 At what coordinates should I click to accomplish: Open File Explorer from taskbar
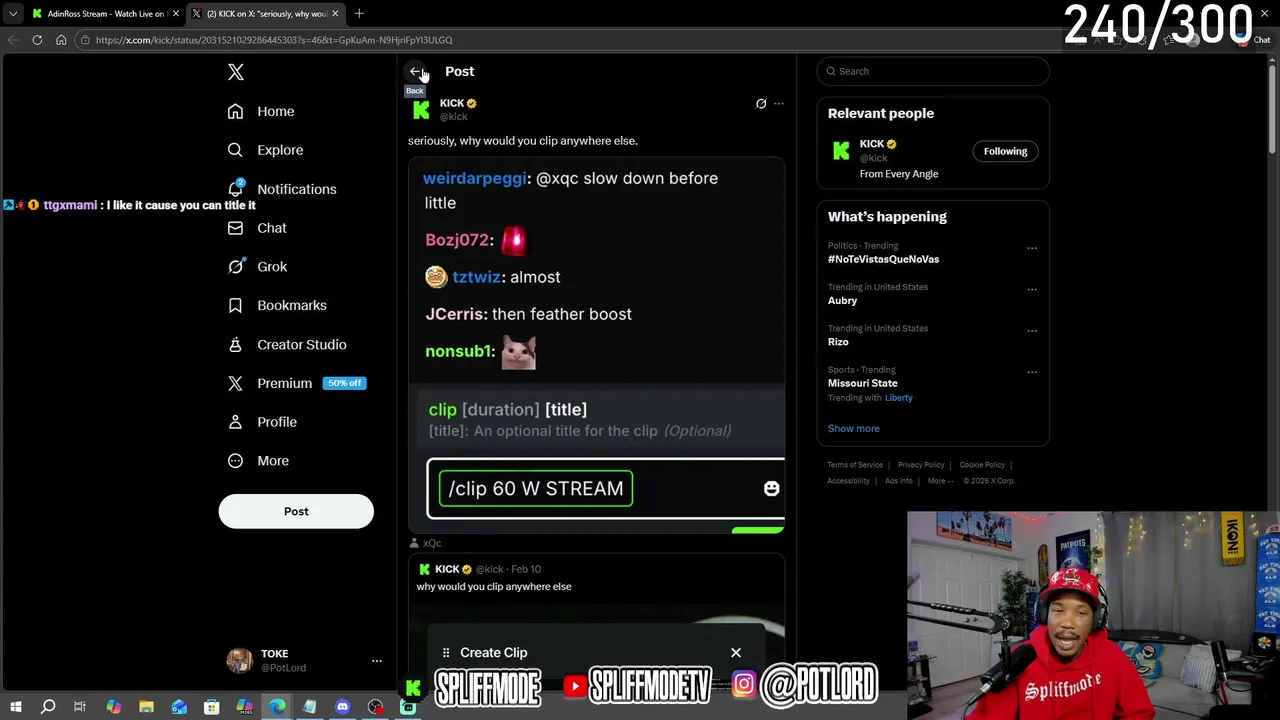coord(146,707)
